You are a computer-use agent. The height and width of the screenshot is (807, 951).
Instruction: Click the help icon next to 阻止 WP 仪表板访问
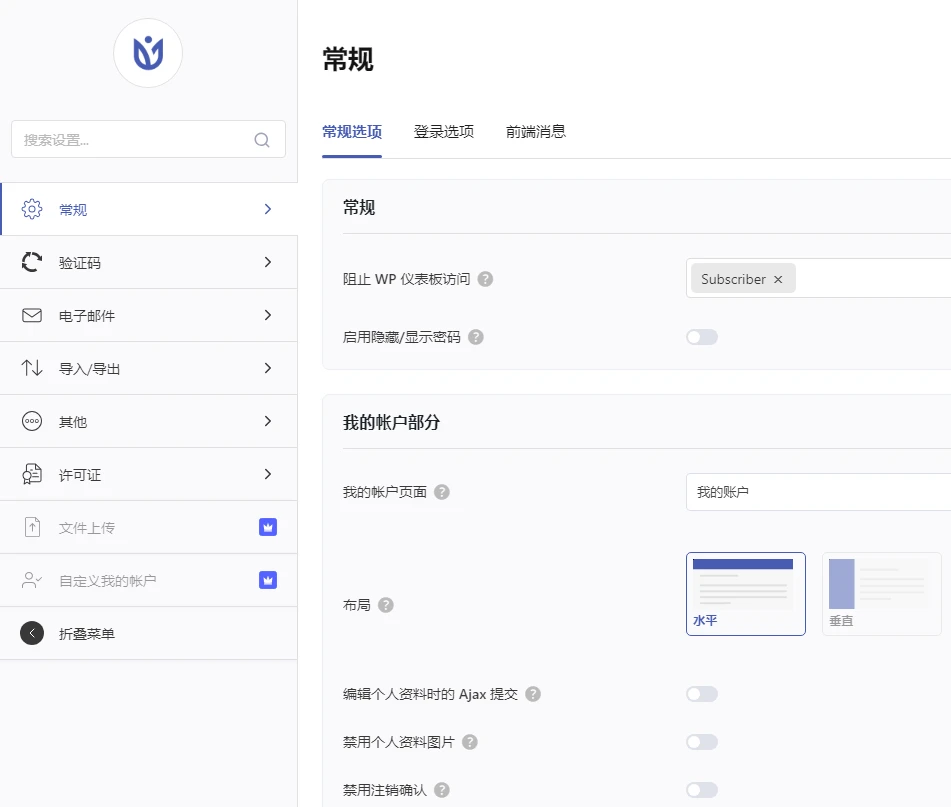pyautogui.click(x=486, y=279)
